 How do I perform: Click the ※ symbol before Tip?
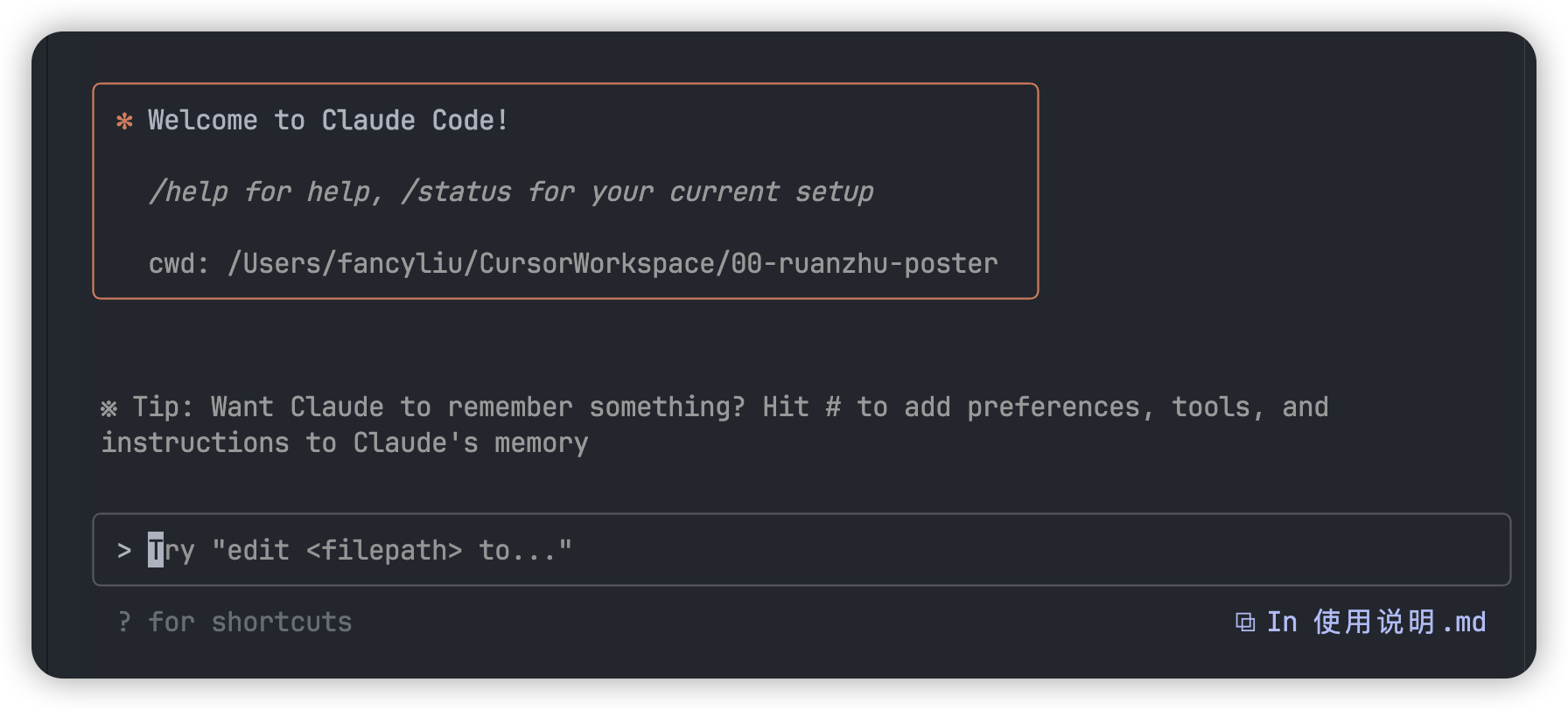click(108, 408)
